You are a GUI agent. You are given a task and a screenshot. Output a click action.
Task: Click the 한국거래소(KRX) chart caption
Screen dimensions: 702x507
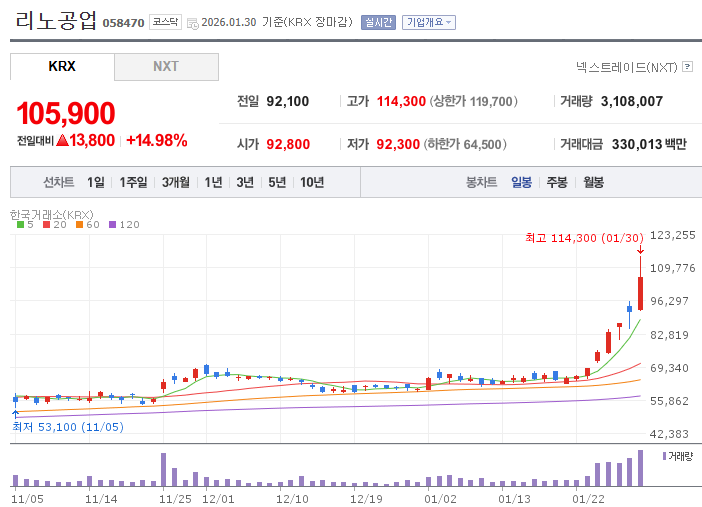[52, 215]
